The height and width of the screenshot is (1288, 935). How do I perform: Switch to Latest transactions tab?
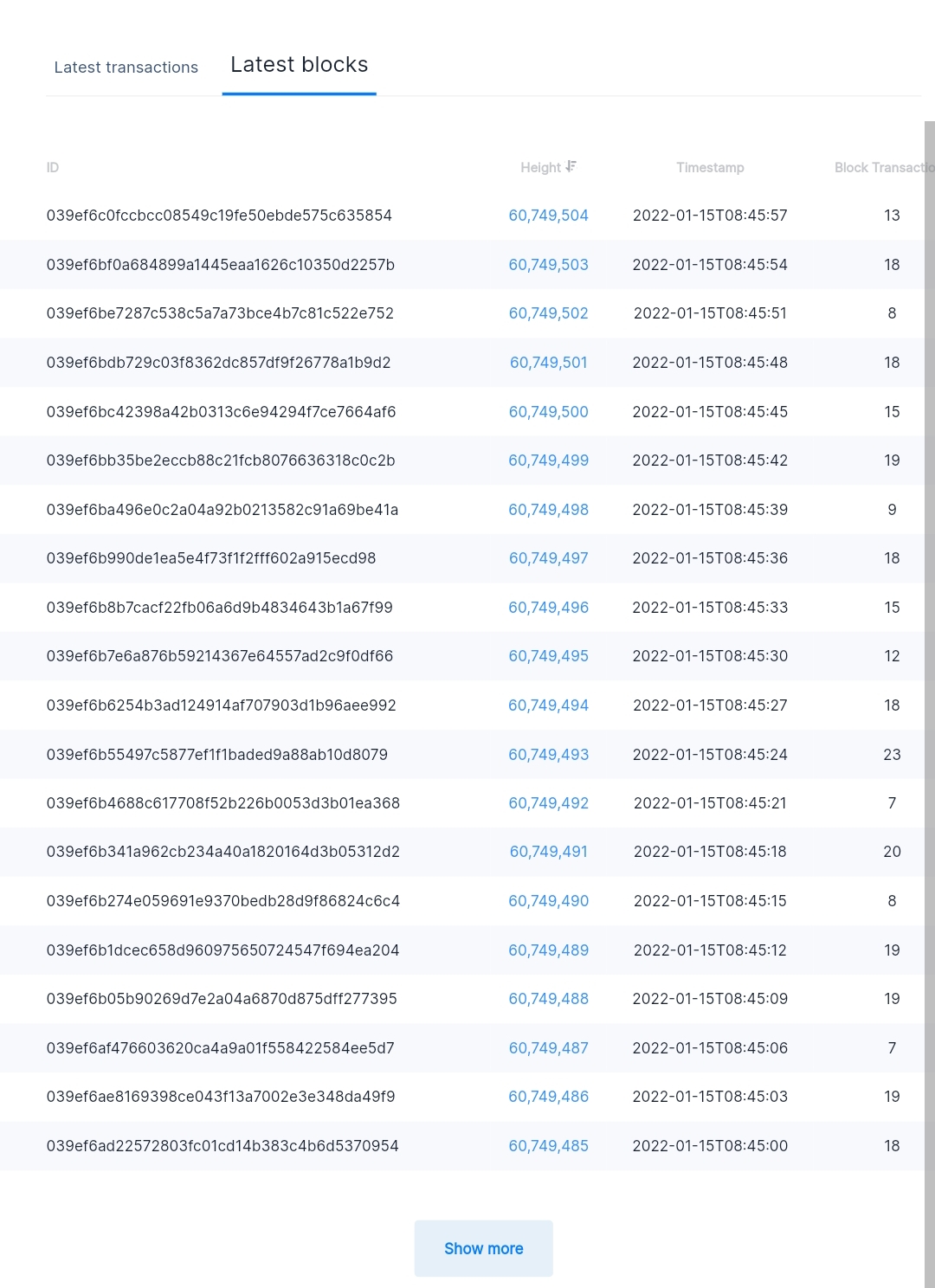(126, 68)
